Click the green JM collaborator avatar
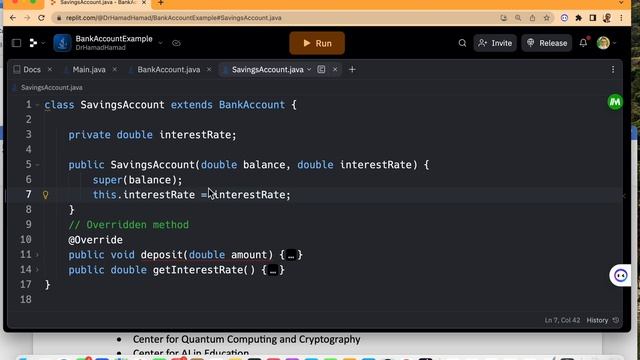 click(615, 102)
